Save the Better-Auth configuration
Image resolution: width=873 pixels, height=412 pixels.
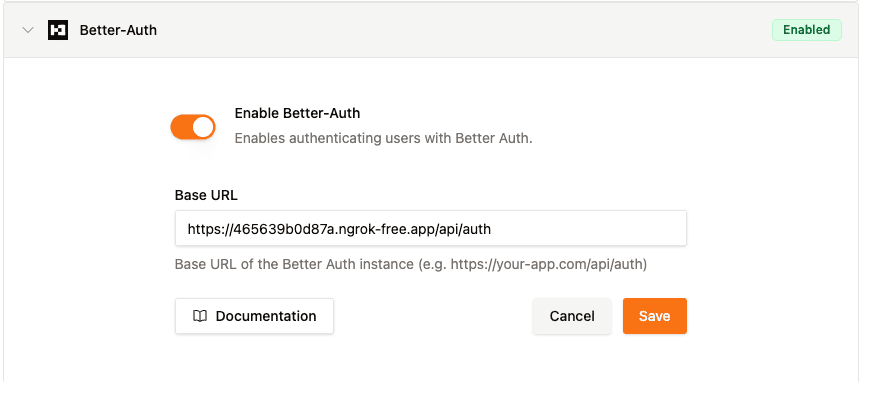654,316
